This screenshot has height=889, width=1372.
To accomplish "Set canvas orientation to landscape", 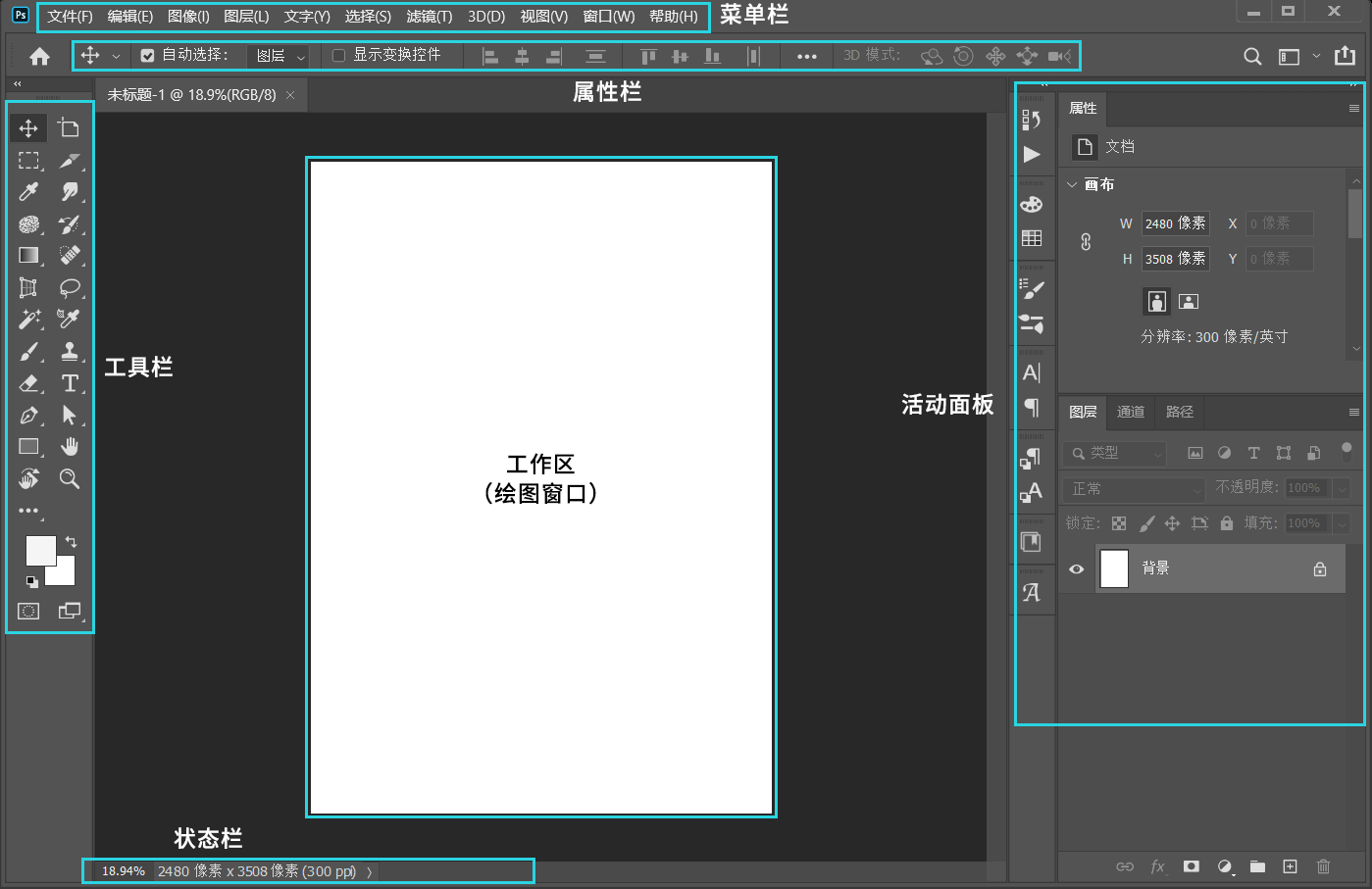I will [1189, 301].
